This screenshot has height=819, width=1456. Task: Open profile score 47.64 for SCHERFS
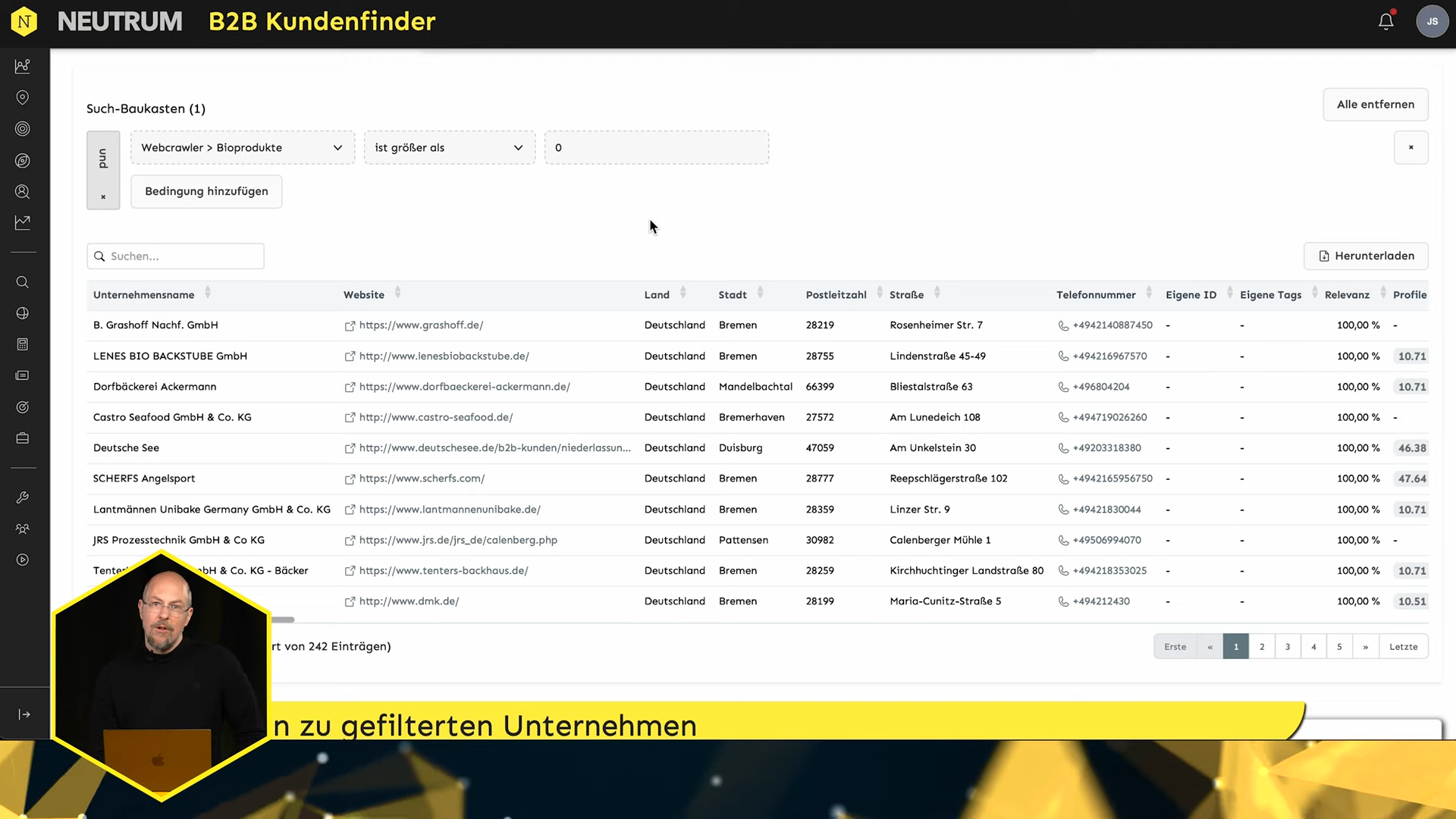pos(1412,479)
